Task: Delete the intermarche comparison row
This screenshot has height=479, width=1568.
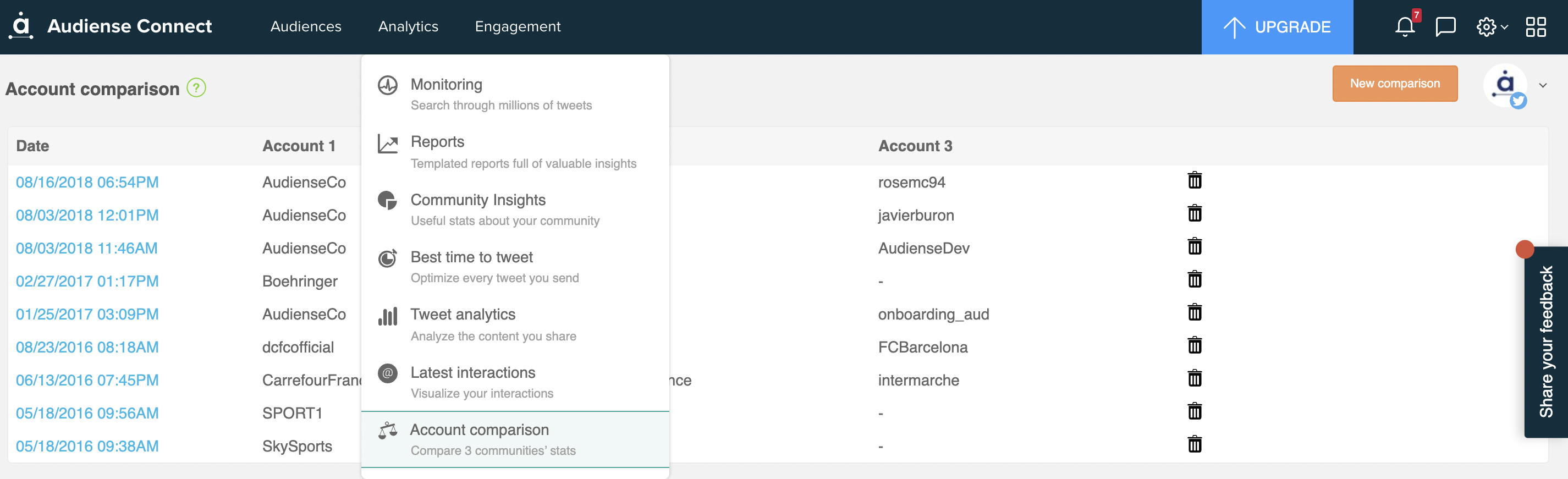Action: pyautogui.click(x=1195, y=378)
